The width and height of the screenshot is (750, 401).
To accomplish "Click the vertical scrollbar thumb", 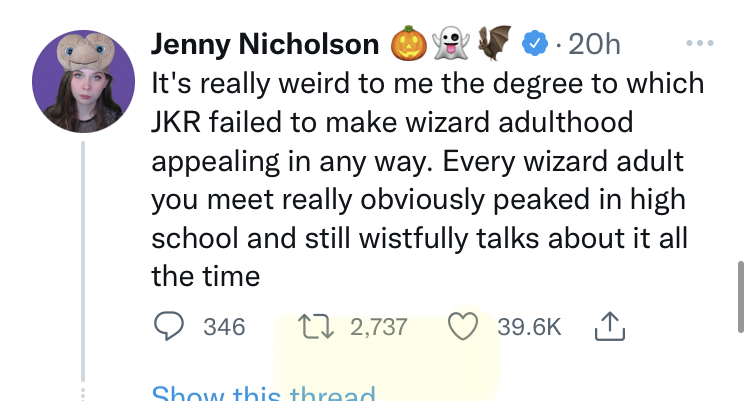I will coord(741,297).
